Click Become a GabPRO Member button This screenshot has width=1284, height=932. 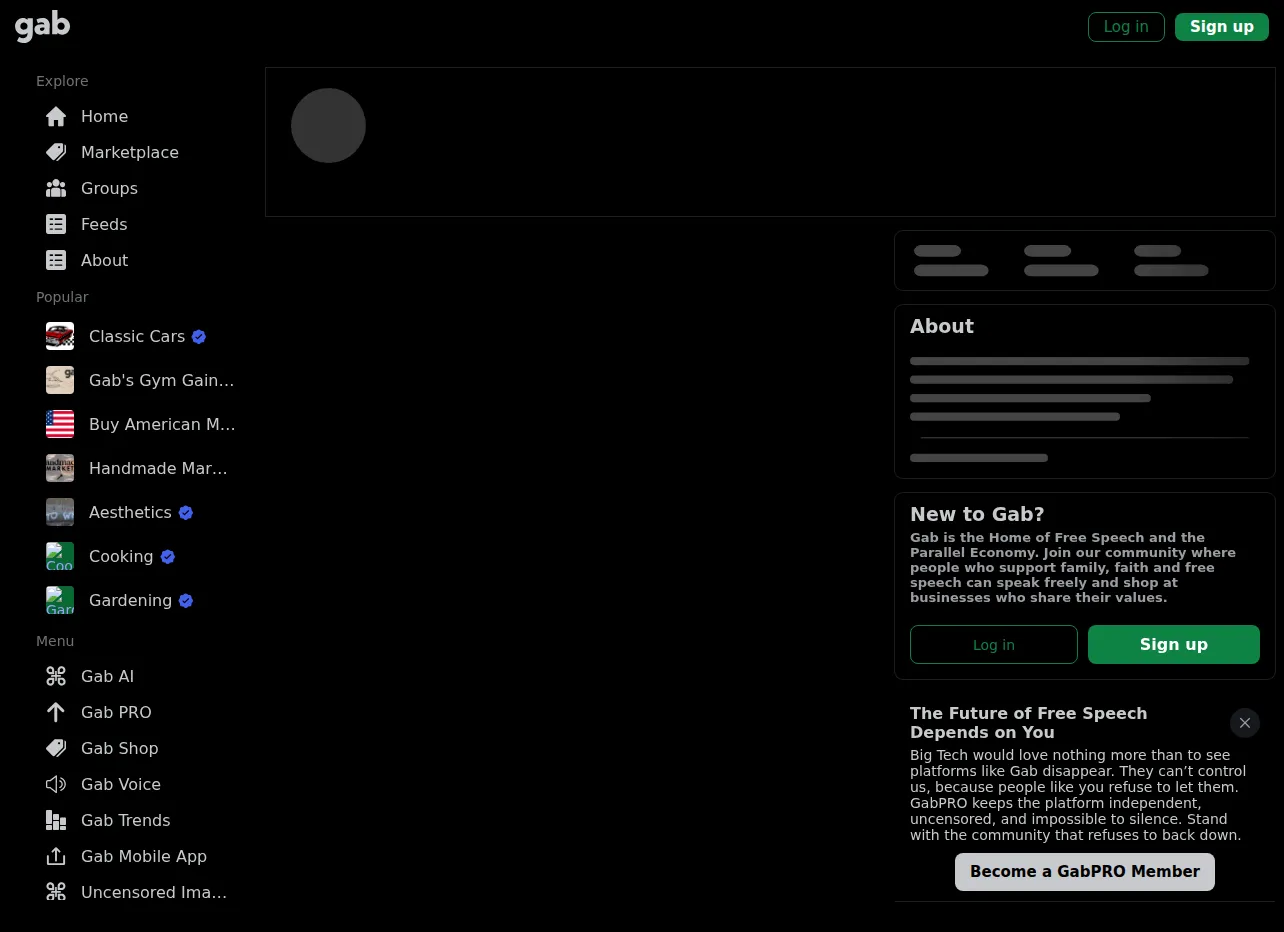tap(1085, 872)
